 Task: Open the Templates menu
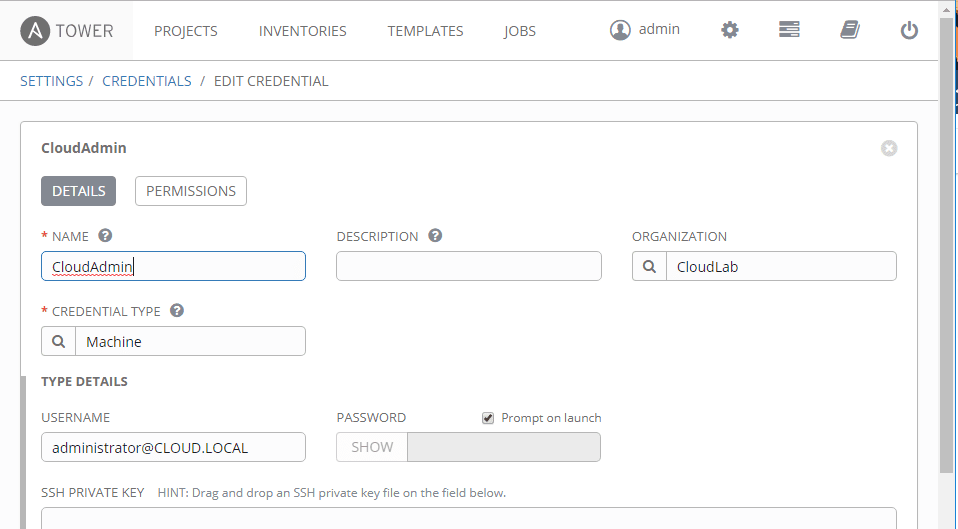(x=425, y=31)
